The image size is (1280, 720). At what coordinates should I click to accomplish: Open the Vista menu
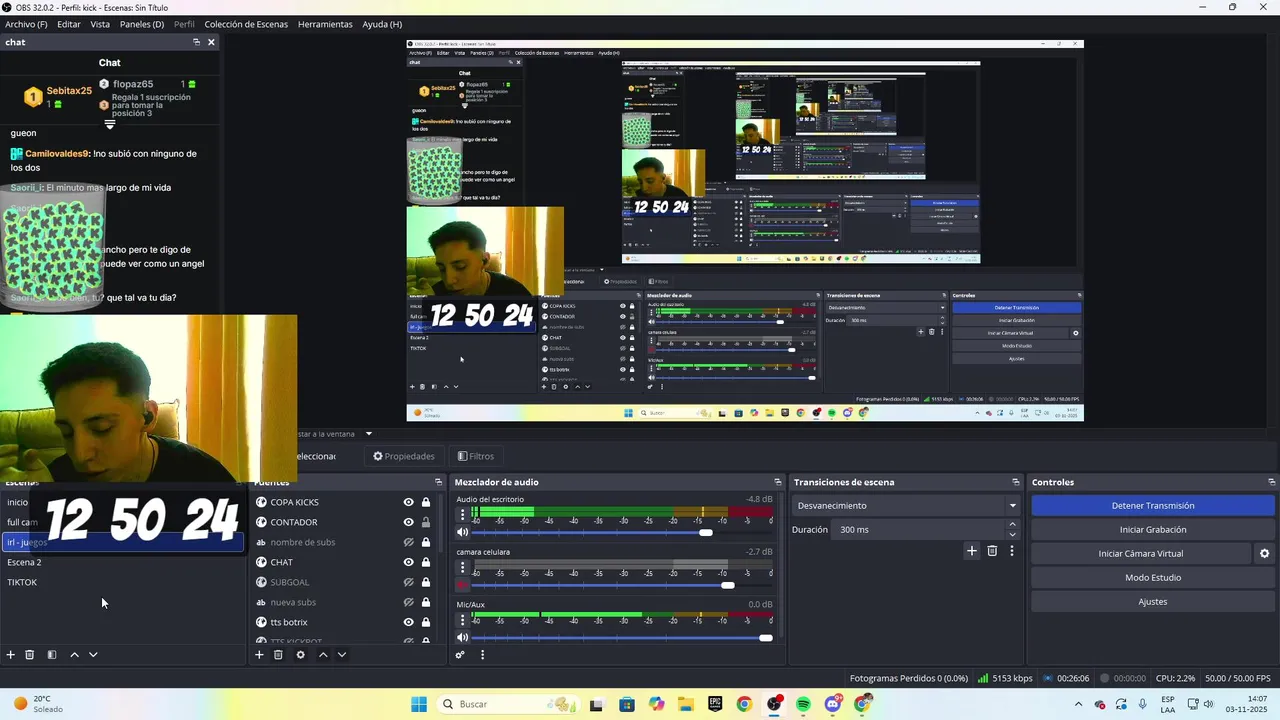(x=100, y=24)
